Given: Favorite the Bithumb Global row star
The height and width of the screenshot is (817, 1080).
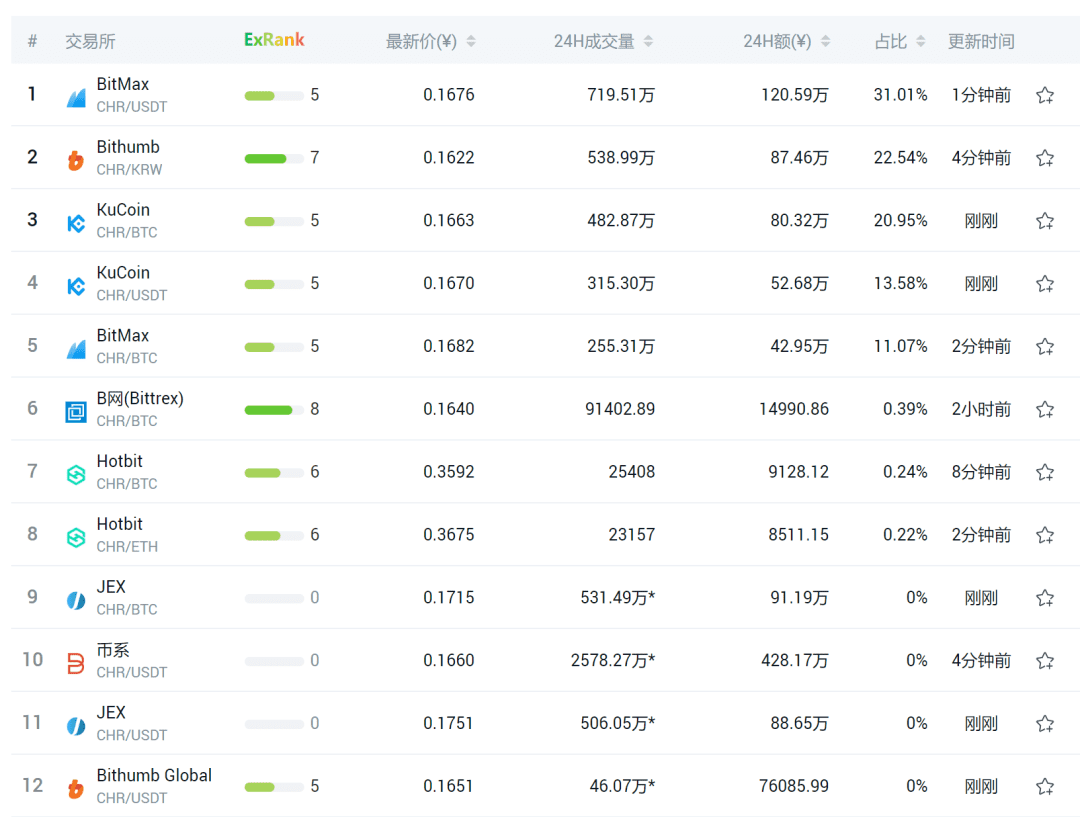Looking at the screenshot, I should (x=1045, y=786).
